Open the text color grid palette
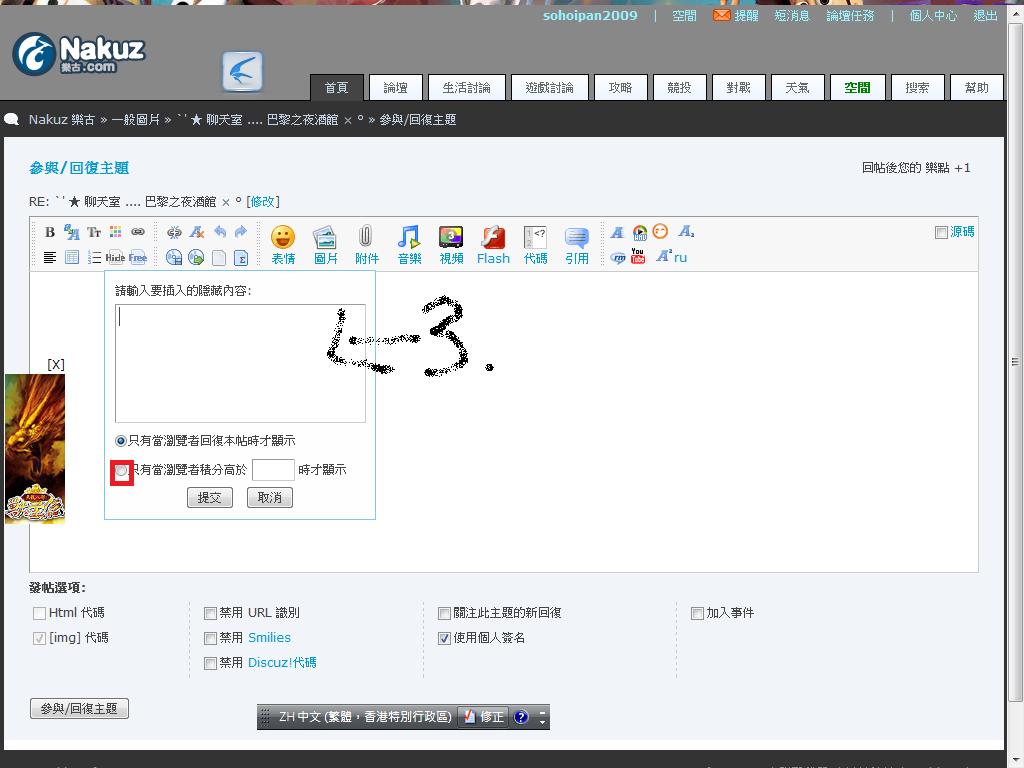Viewport: 1024px width, 768px height. (x=116, y=232)
